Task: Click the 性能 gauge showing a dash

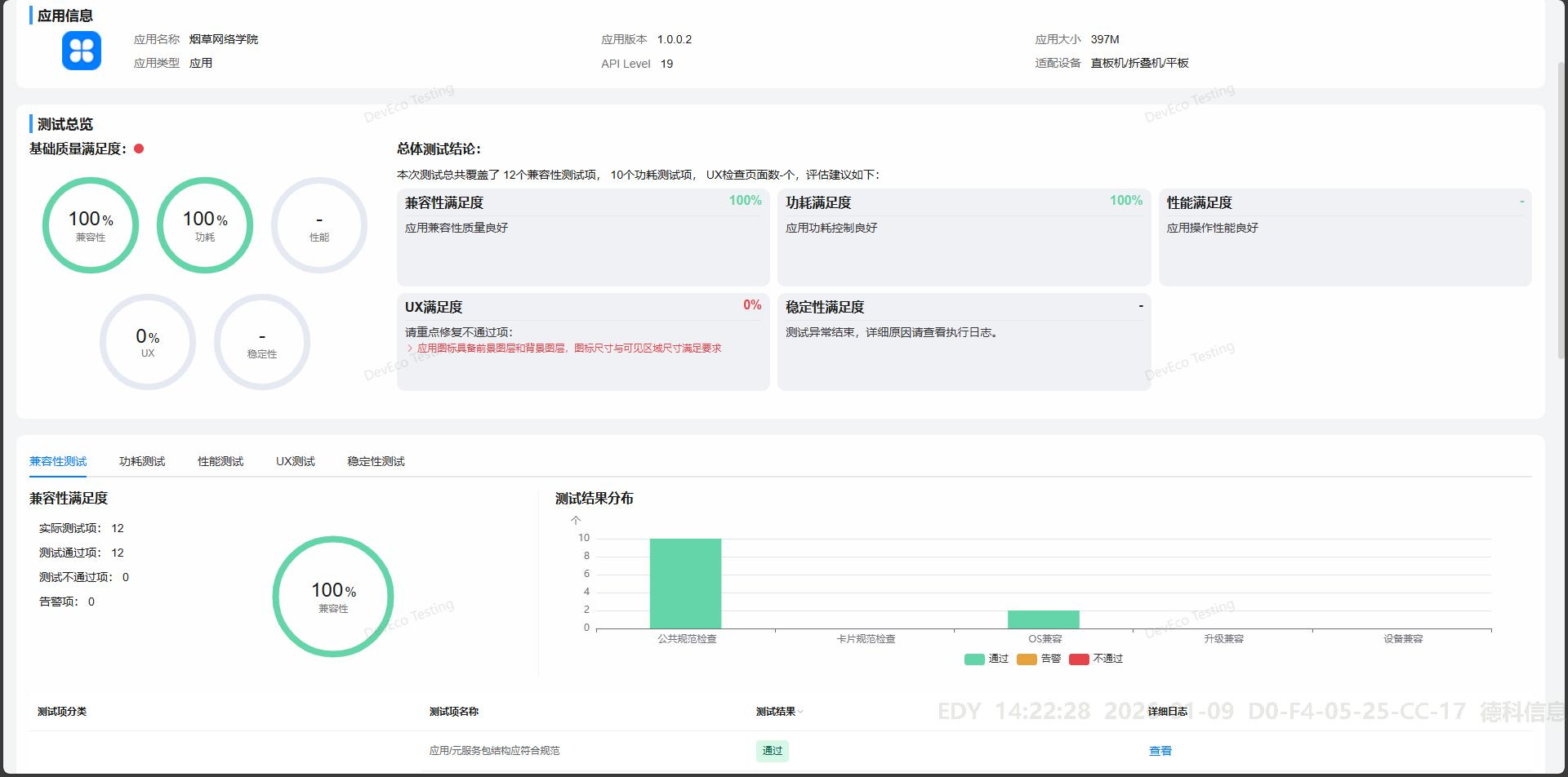Action: pyautogui.click(x=318, y=225)
